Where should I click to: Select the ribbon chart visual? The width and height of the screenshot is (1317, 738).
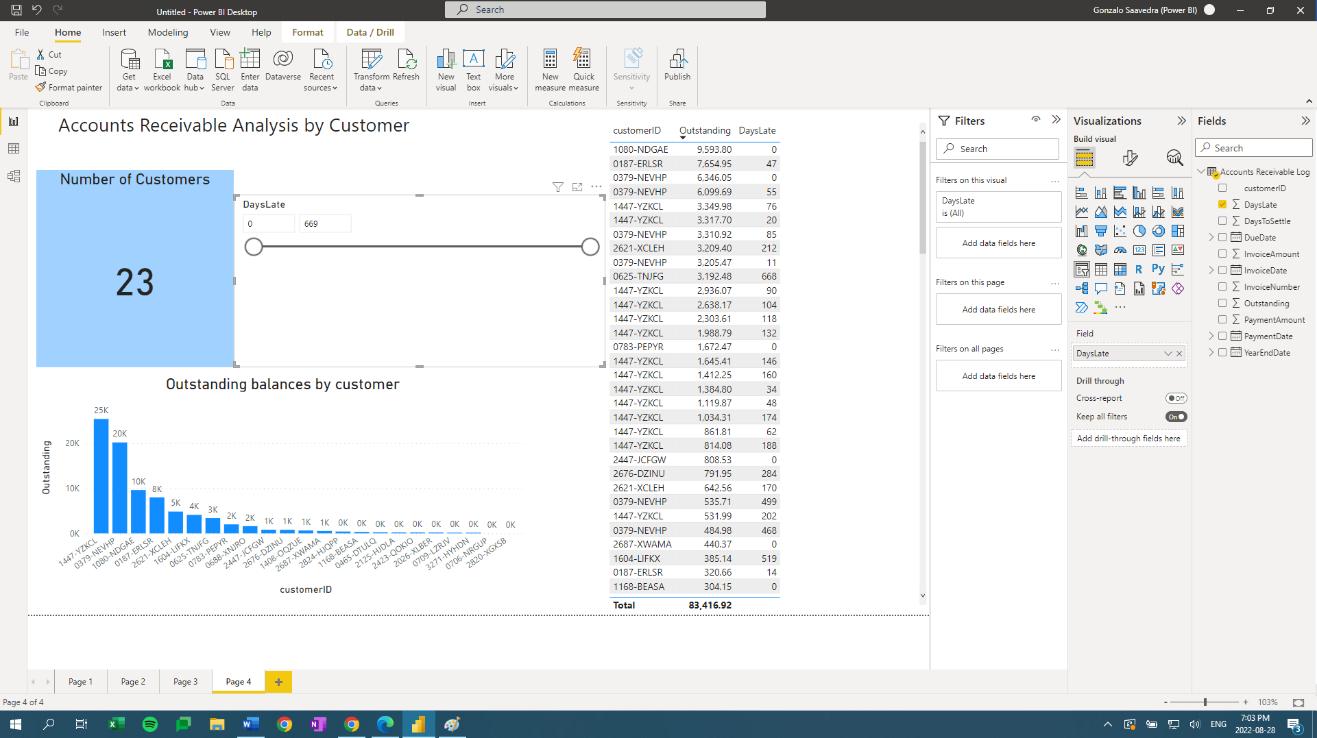[1178, 212]
